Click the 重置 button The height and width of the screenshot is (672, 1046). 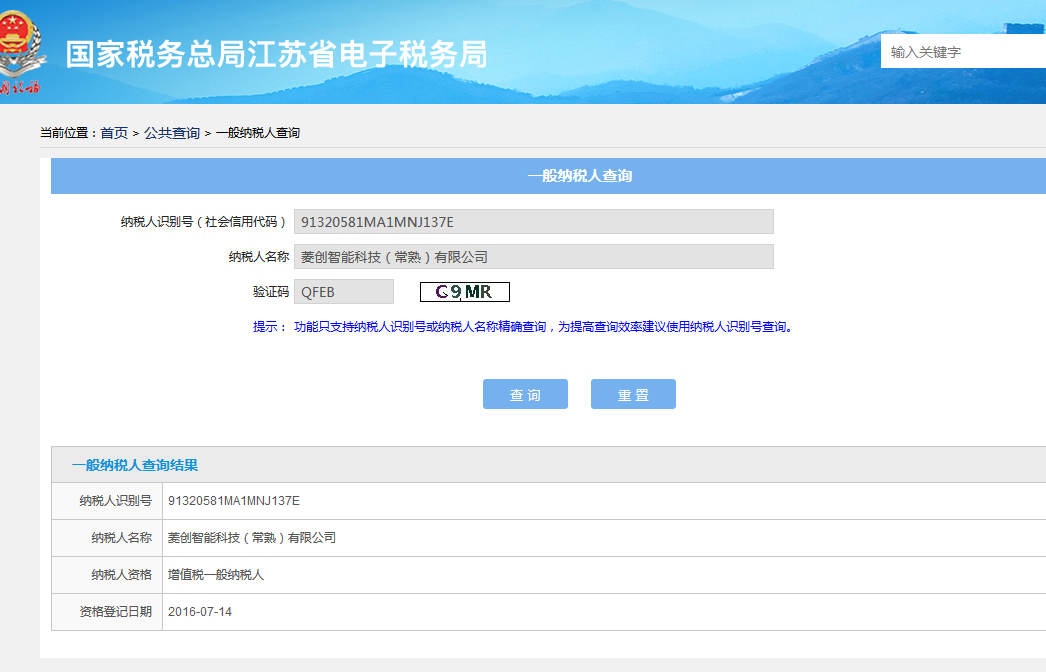(x=633, y=394)
